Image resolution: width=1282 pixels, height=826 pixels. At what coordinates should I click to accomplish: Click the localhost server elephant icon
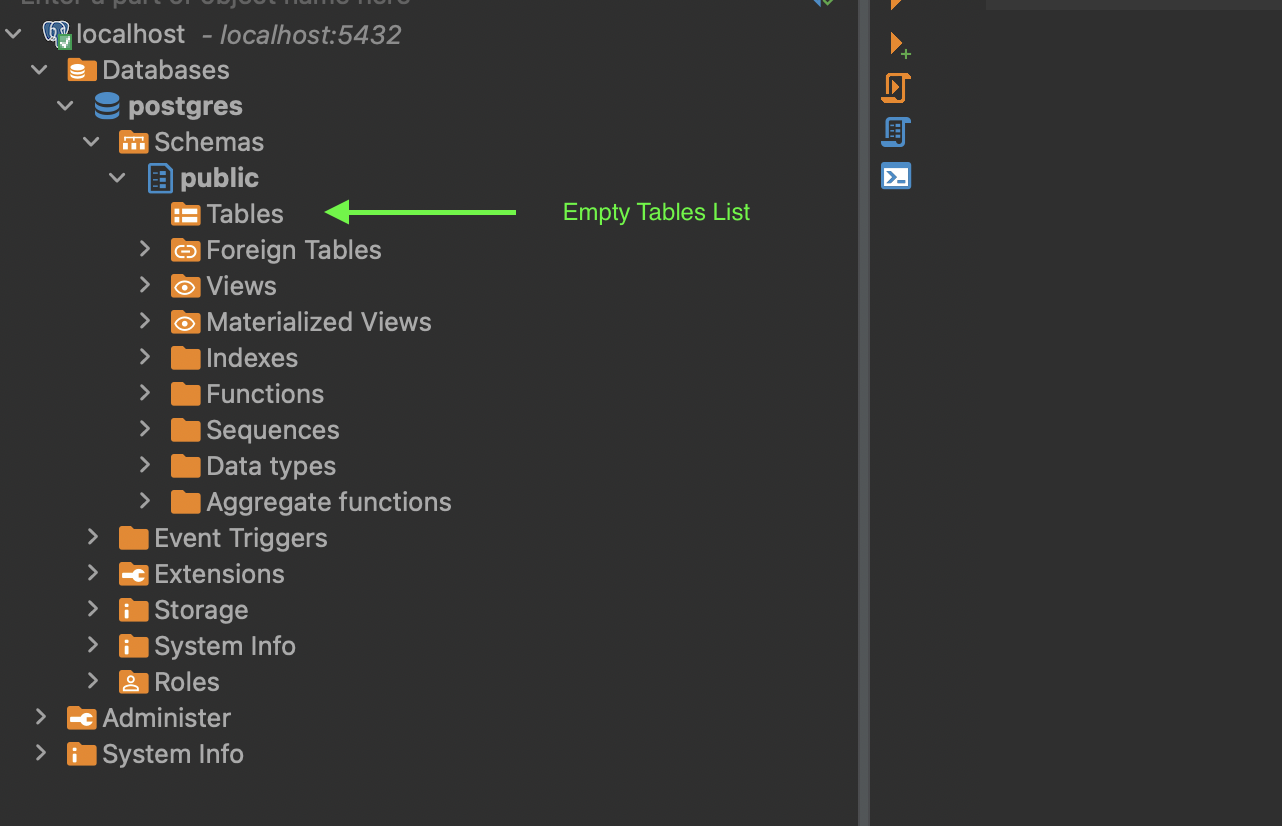click(56, 32)
